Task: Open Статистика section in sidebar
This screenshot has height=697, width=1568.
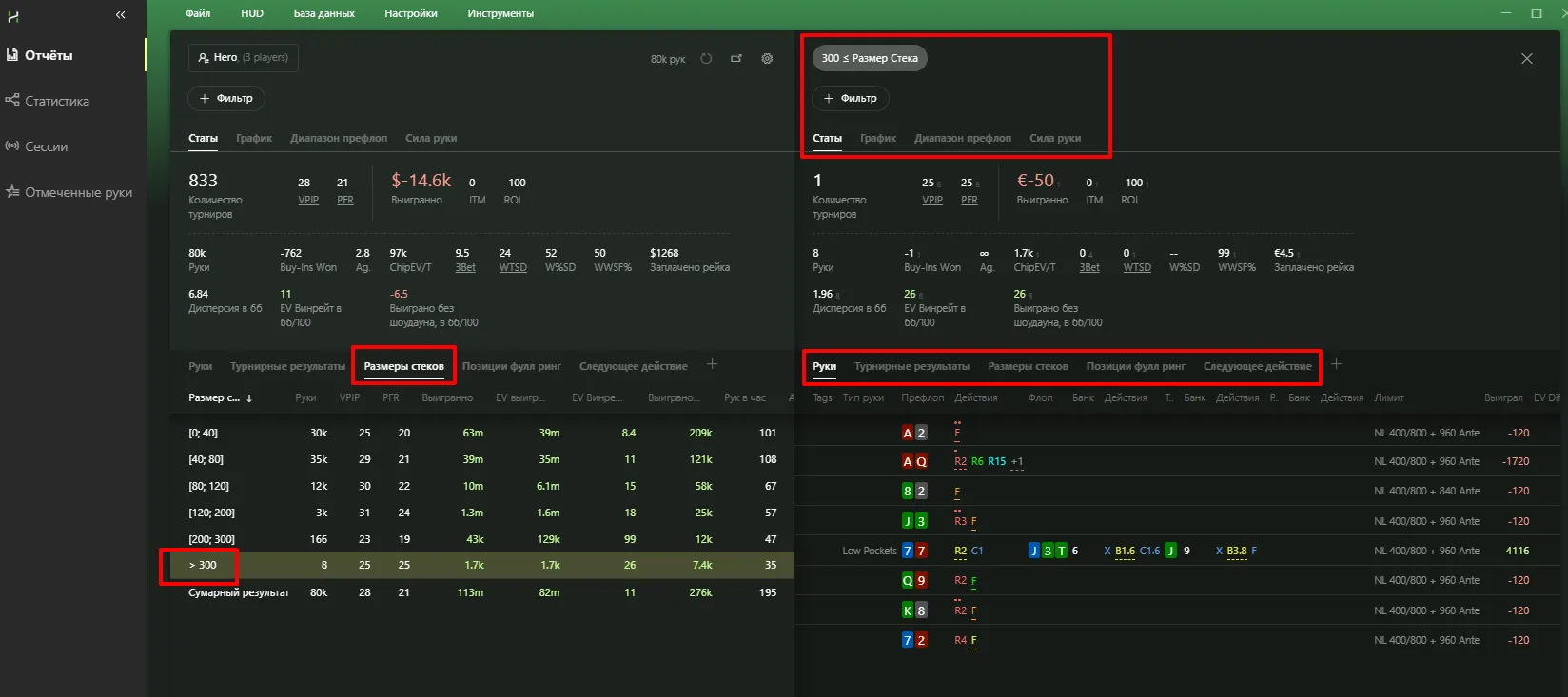Action: point(56,101)
